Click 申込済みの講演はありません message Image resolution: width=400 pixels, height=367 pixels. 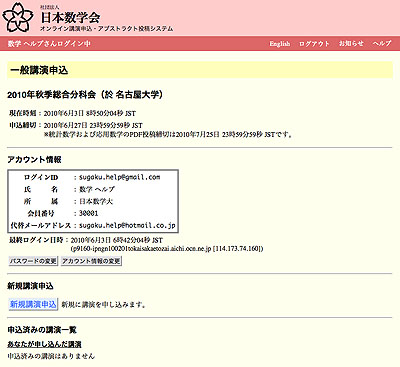pos(51,356)
